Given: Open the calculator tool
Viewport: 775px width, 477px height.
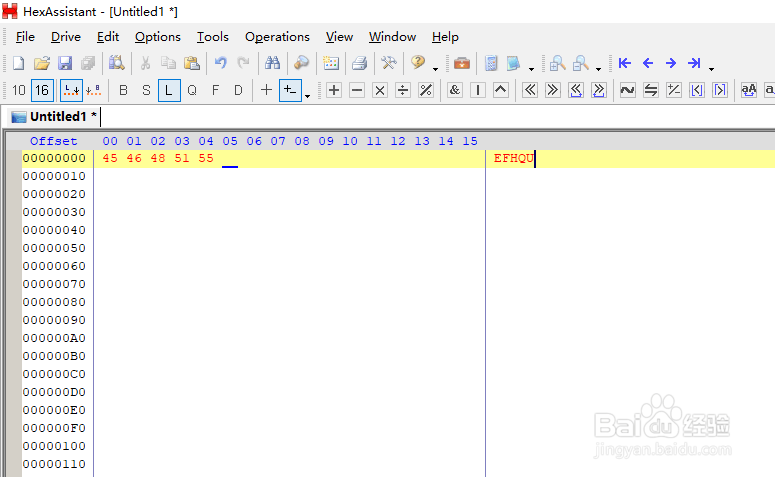Looking at the screenshot, I should pyautogui.click(x=491, y=63).
